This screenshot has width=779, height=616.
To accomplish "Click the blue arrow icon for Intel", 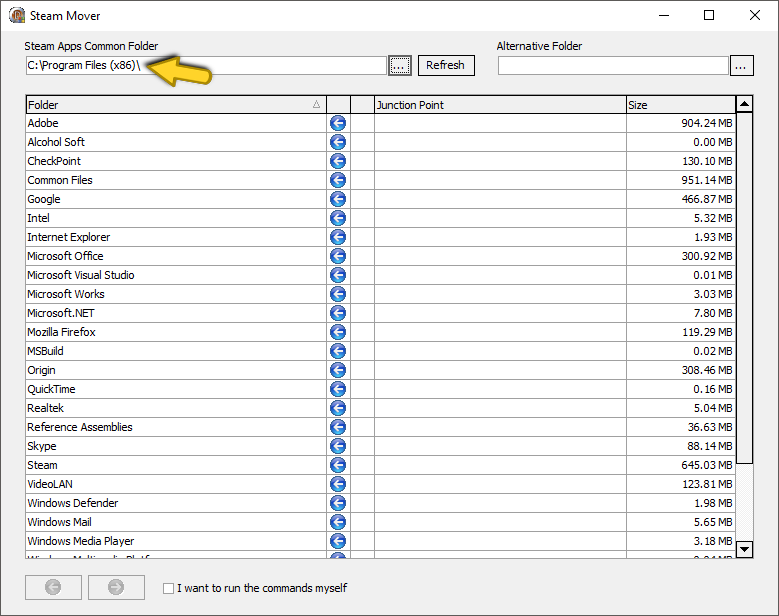I will pos(338,218).
